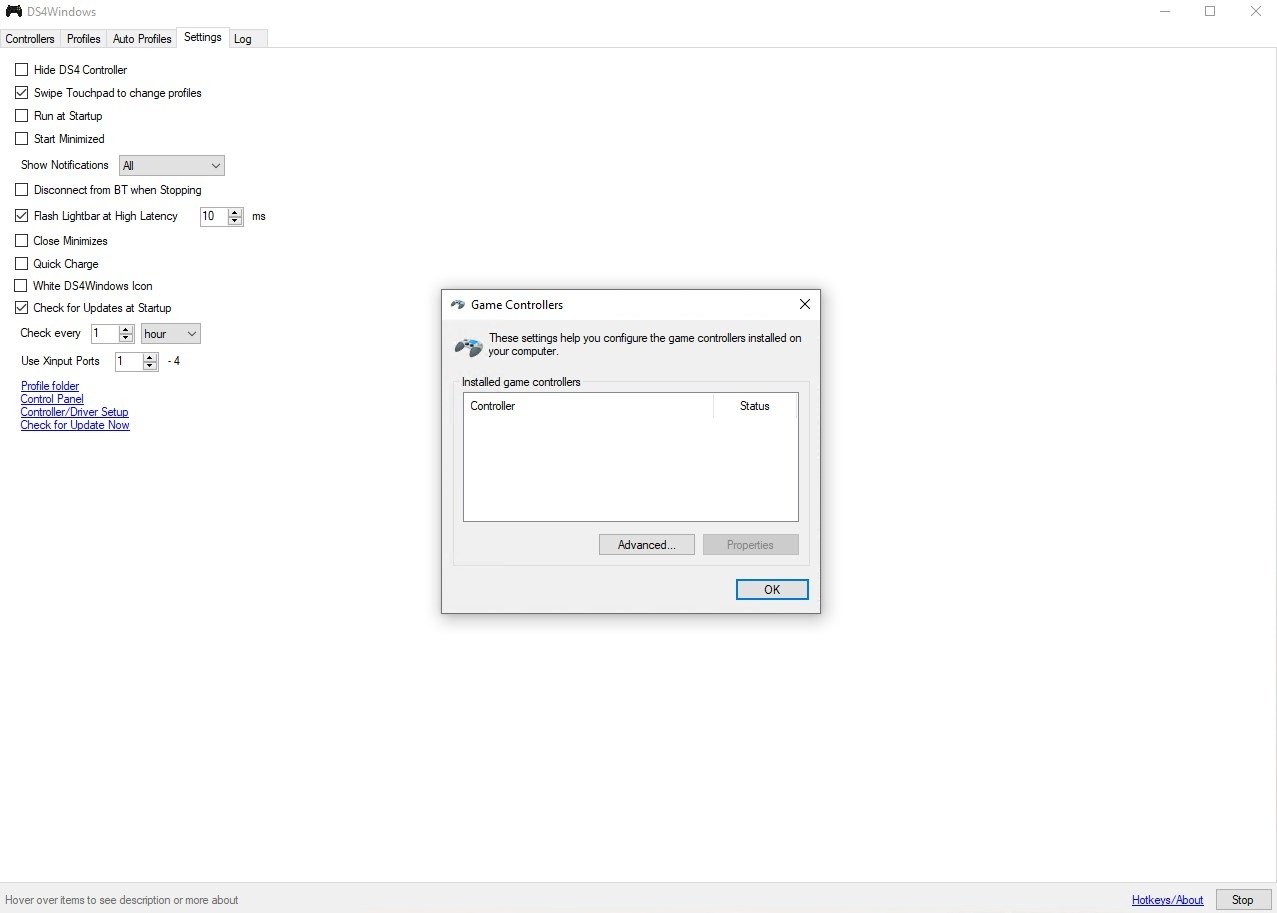Click the Game Controllers dialog title icon
This screenshot has height=913, width=1277.
coord(458,305)
